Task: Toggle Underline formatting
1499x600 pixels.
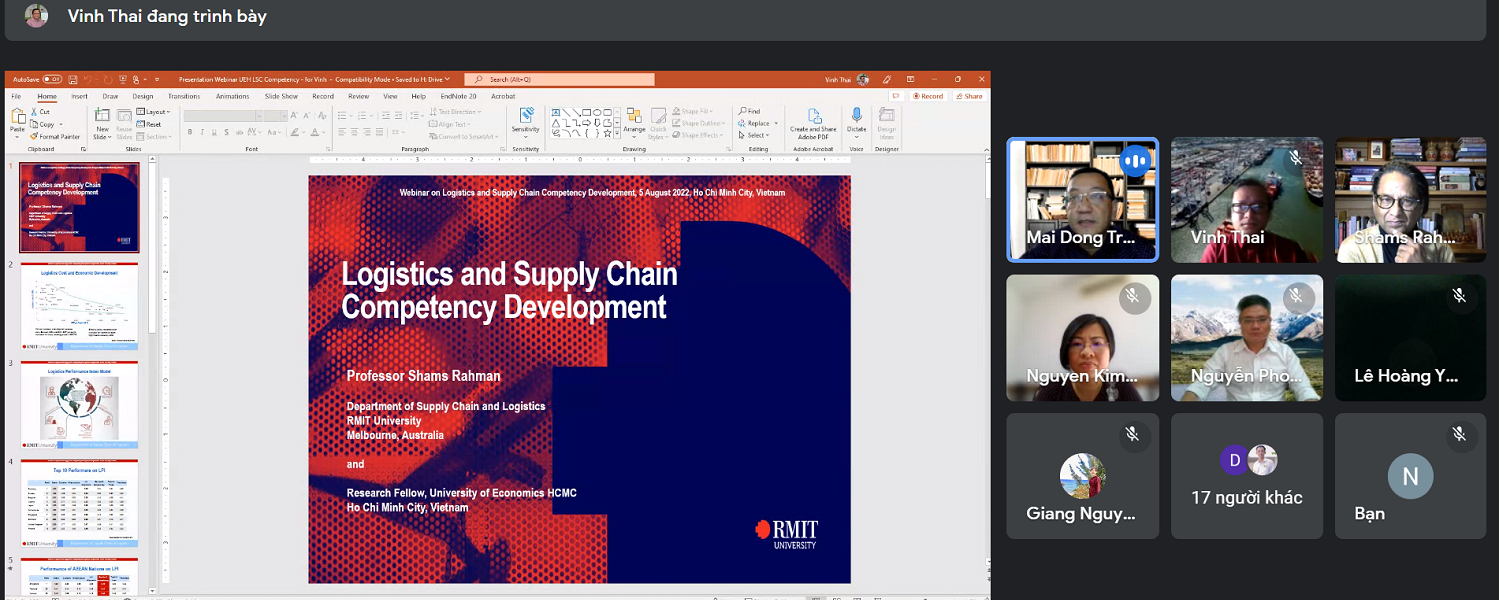Action: (x=214, y=132)
